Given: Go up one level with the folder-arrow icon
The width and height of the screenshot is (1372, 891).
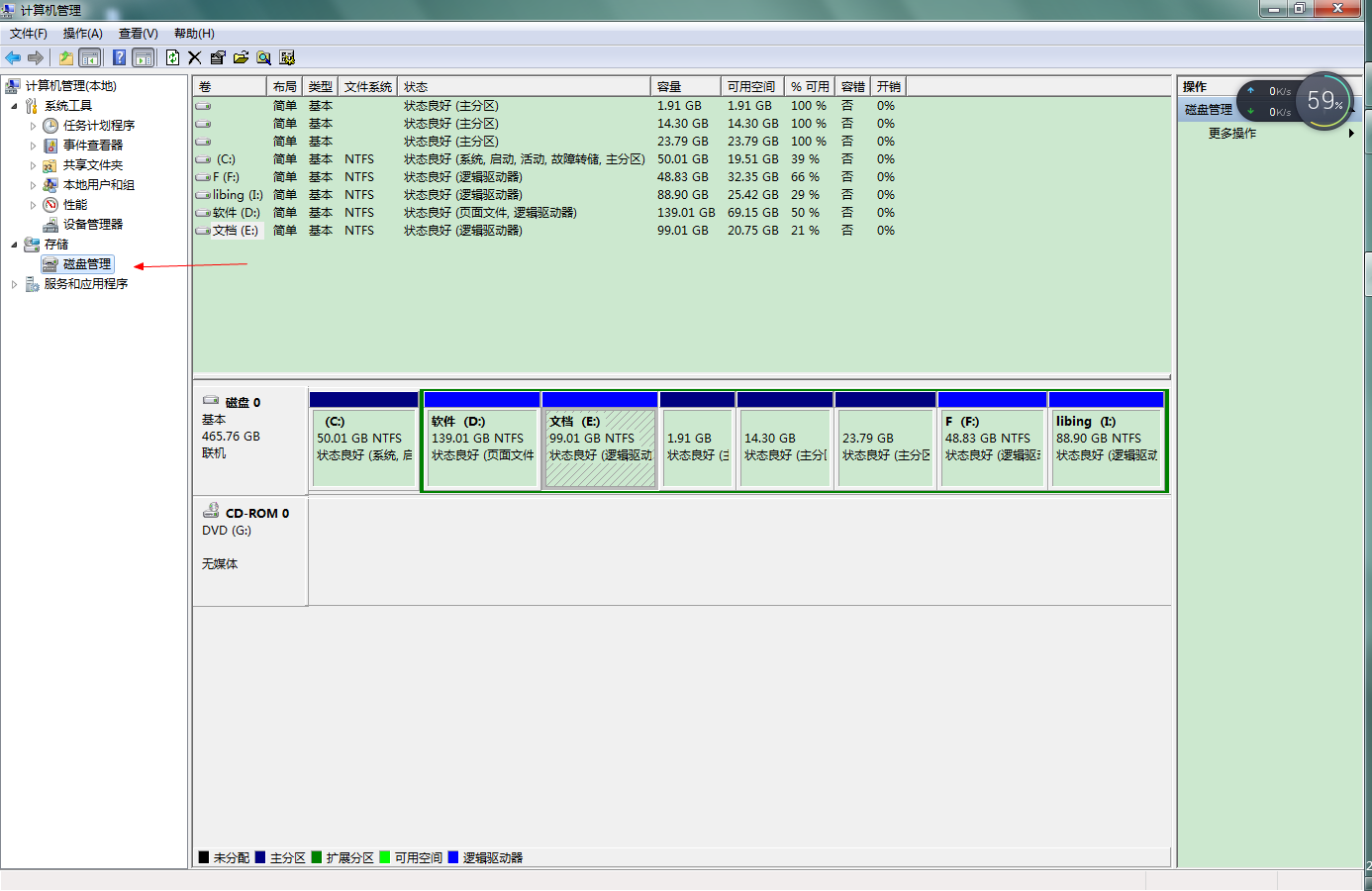Looking at the screenshot, I should 65,57.
